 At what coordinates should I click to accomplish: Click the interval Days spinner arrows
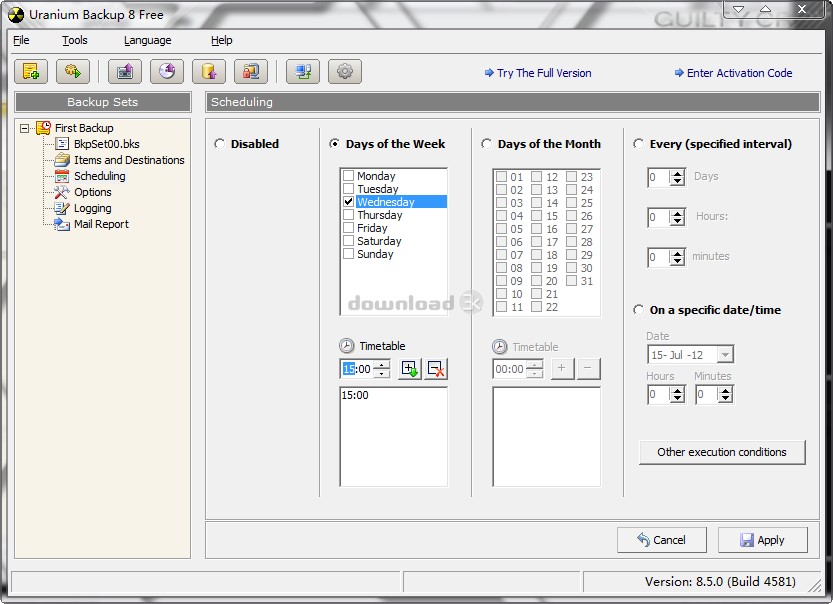click(x=677, y=177)
